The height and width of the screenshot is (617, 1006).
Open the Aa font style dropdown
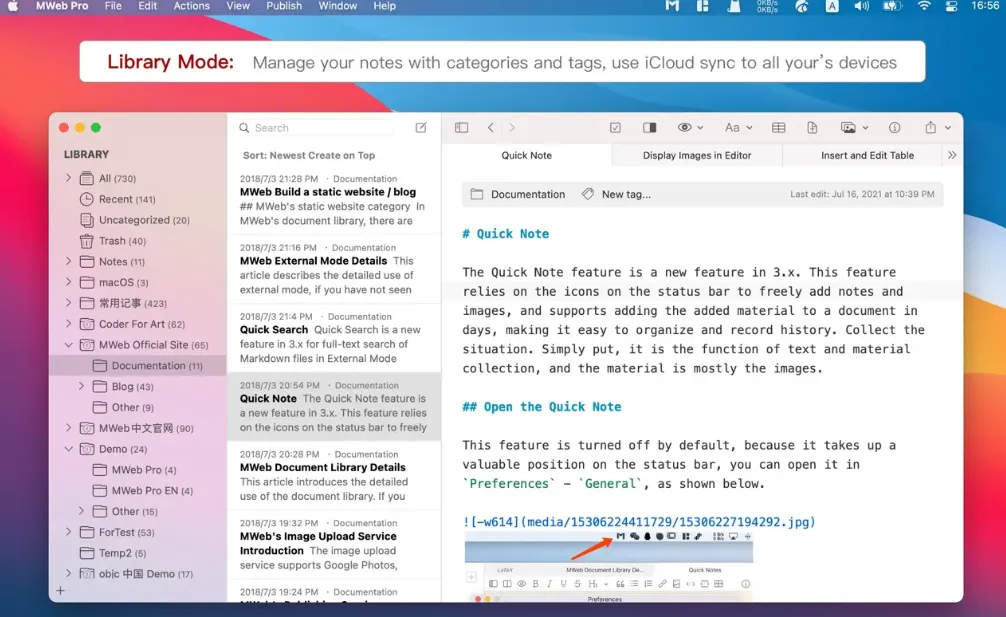[x=738, y=128]
